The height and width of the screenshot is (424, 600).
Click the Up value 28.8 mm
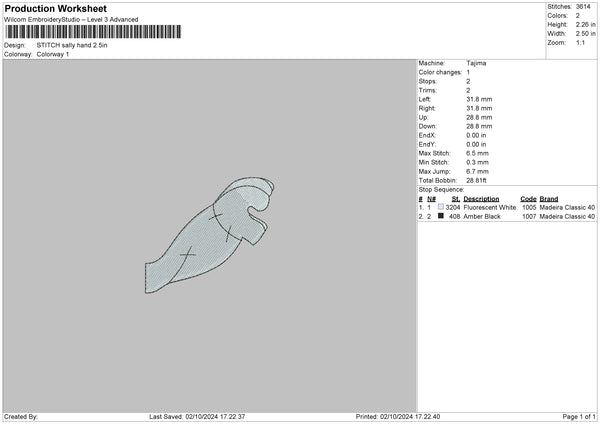pos(479,117)
